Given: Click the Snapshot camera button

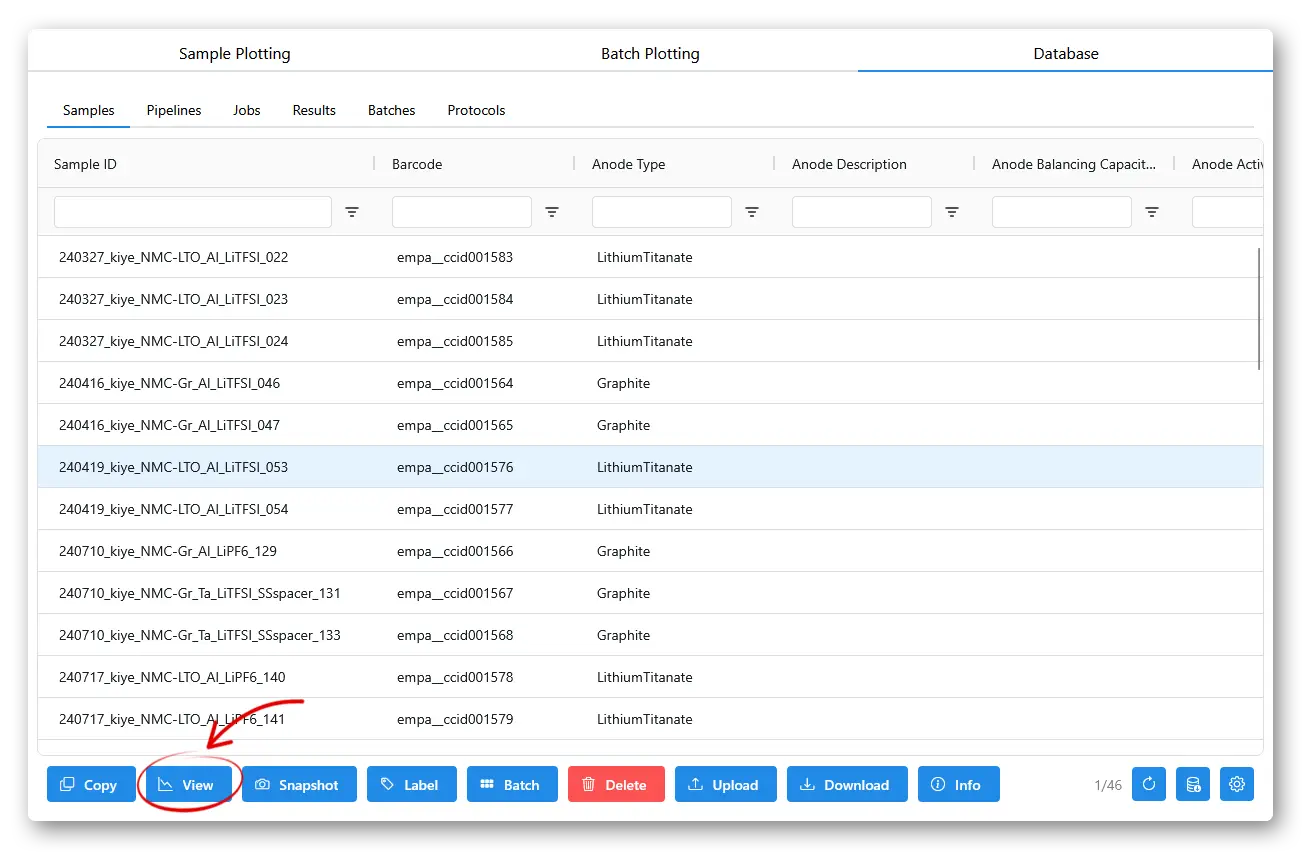Looking at the screenshot, I should (x=299, y=785).
